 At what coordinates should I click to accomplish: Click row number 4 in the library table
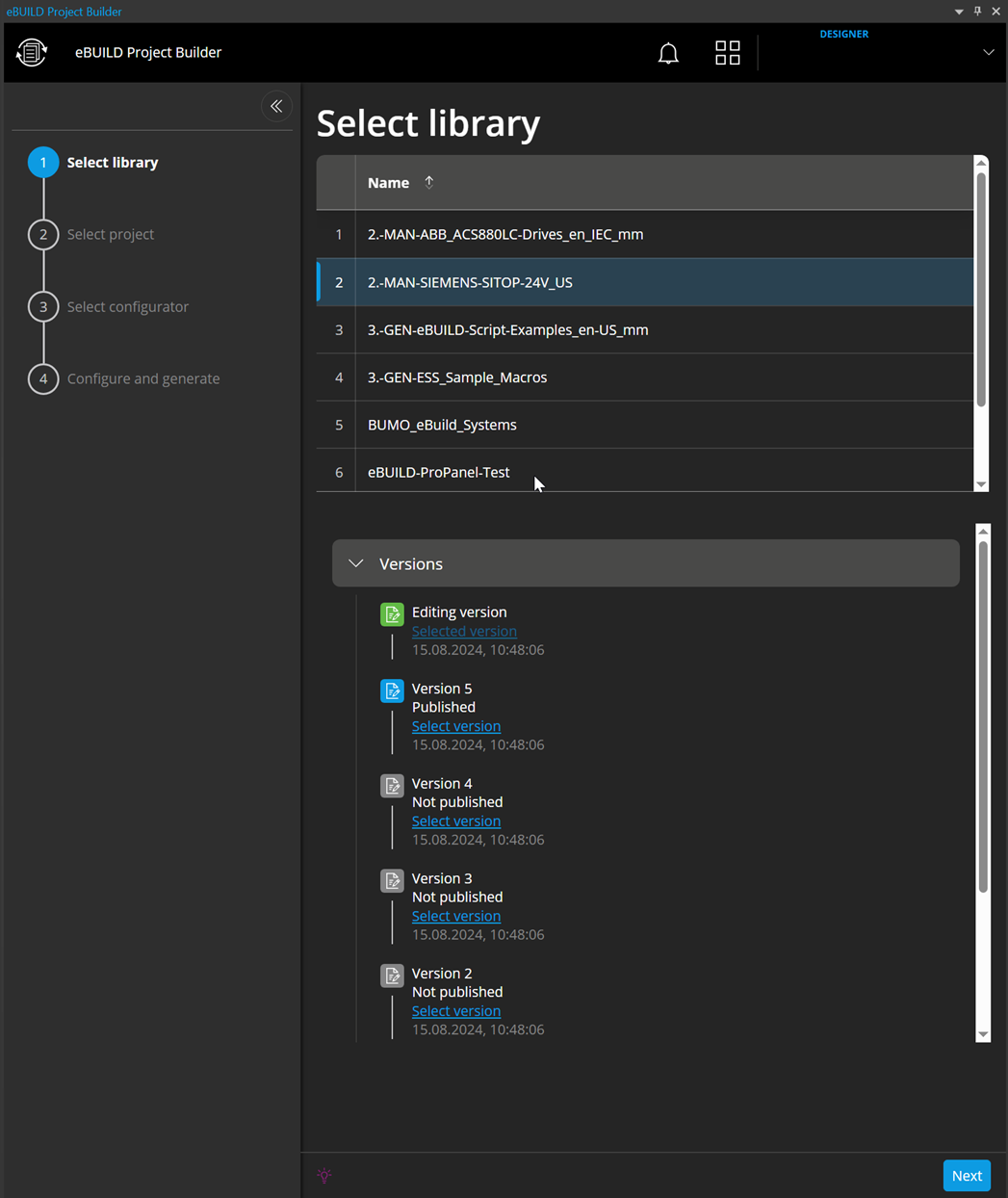pos(339,378)
